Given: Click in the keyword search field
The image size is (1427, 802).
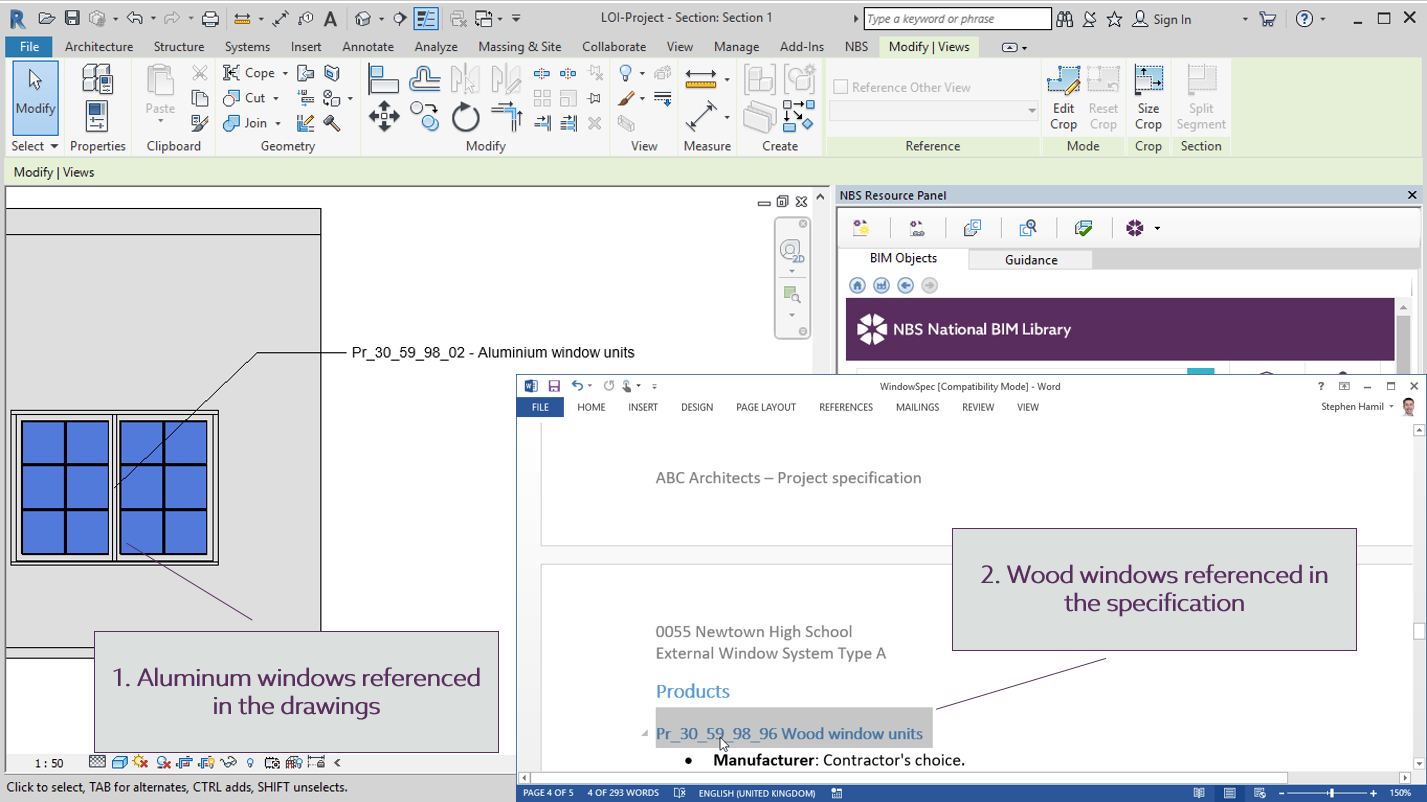Looking at the screenshot, I should (957, 19).
